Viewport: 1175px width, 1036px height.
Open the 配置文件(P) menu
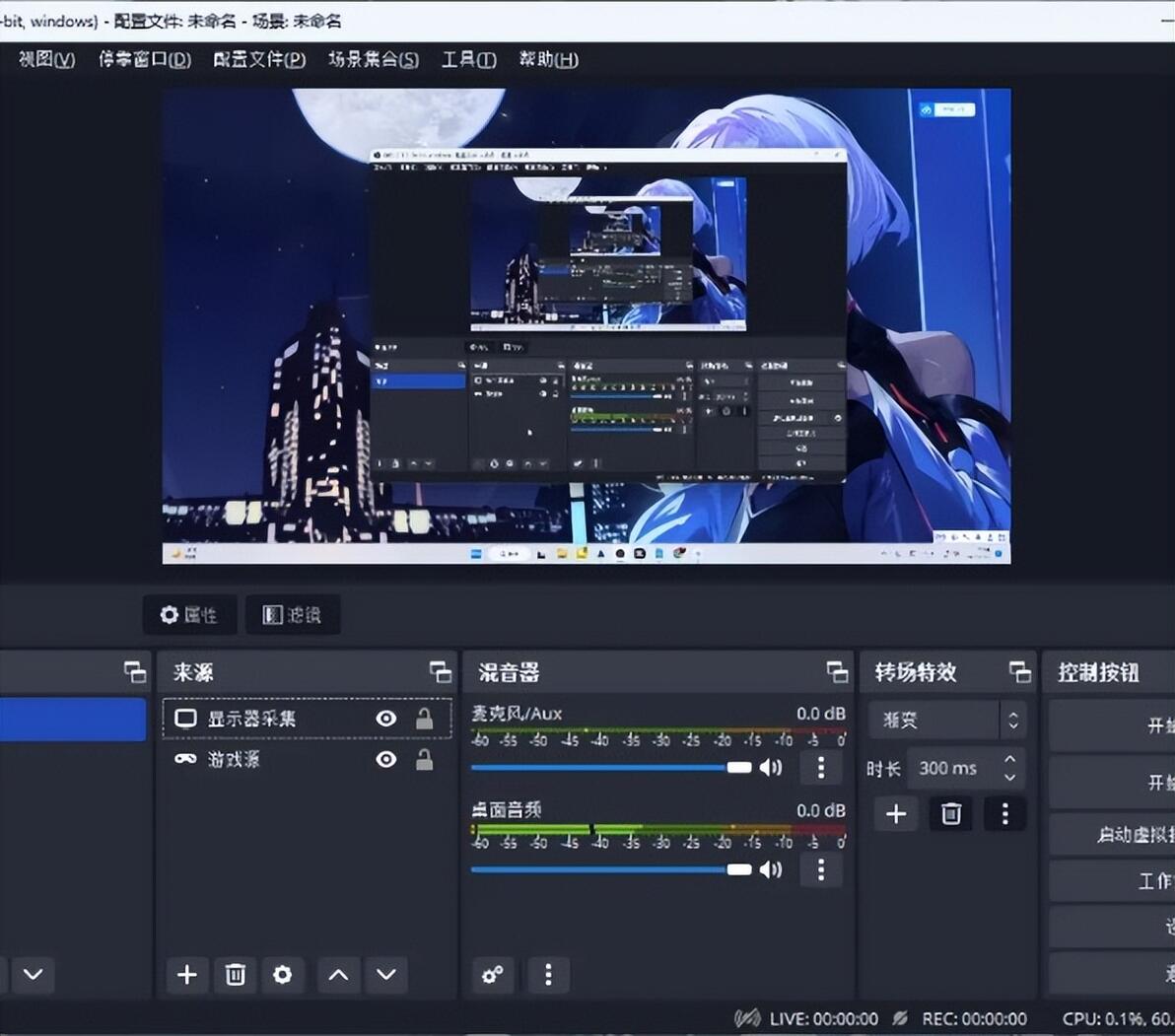(x=259, y=59)
